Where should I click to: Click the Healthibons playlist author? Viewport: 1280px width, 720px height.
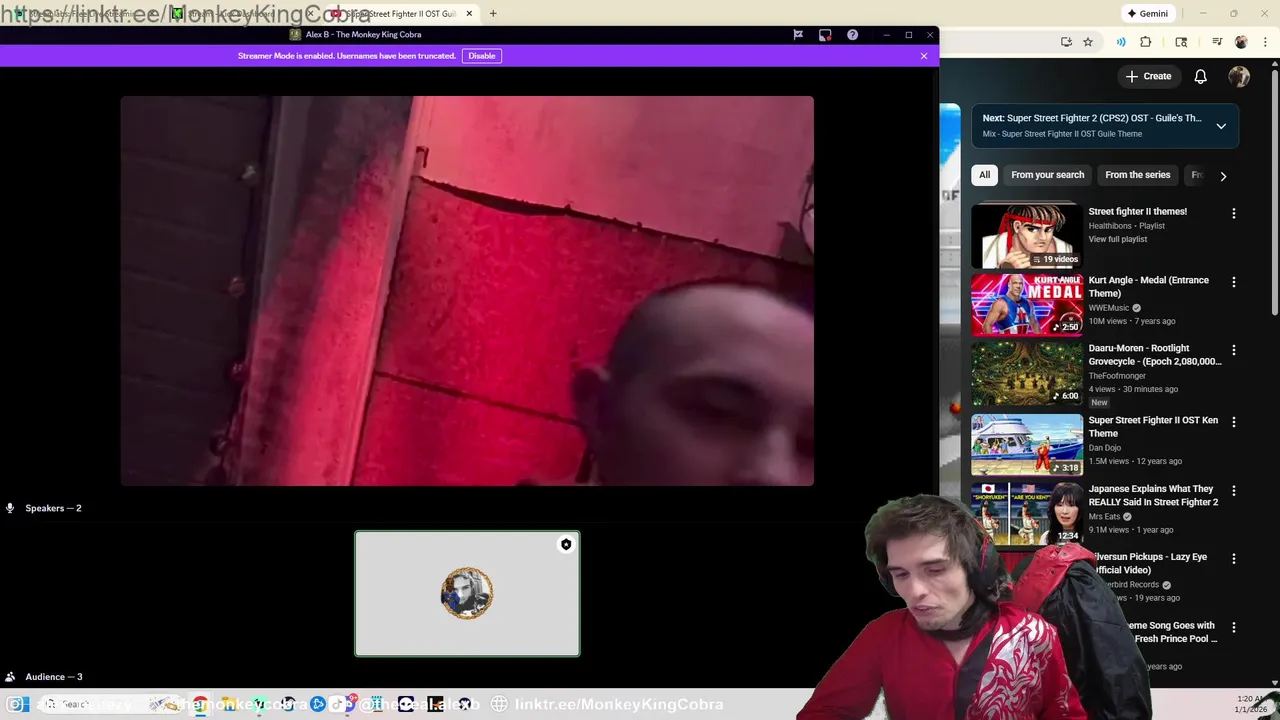click(x=1111, y=226)
